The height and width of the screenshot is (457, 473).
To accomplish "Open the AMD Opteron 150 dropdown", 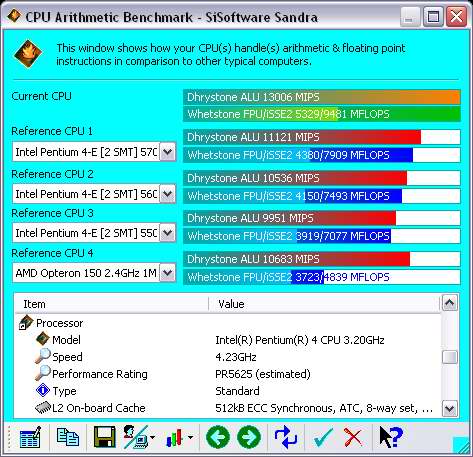I will click(167, 273).
